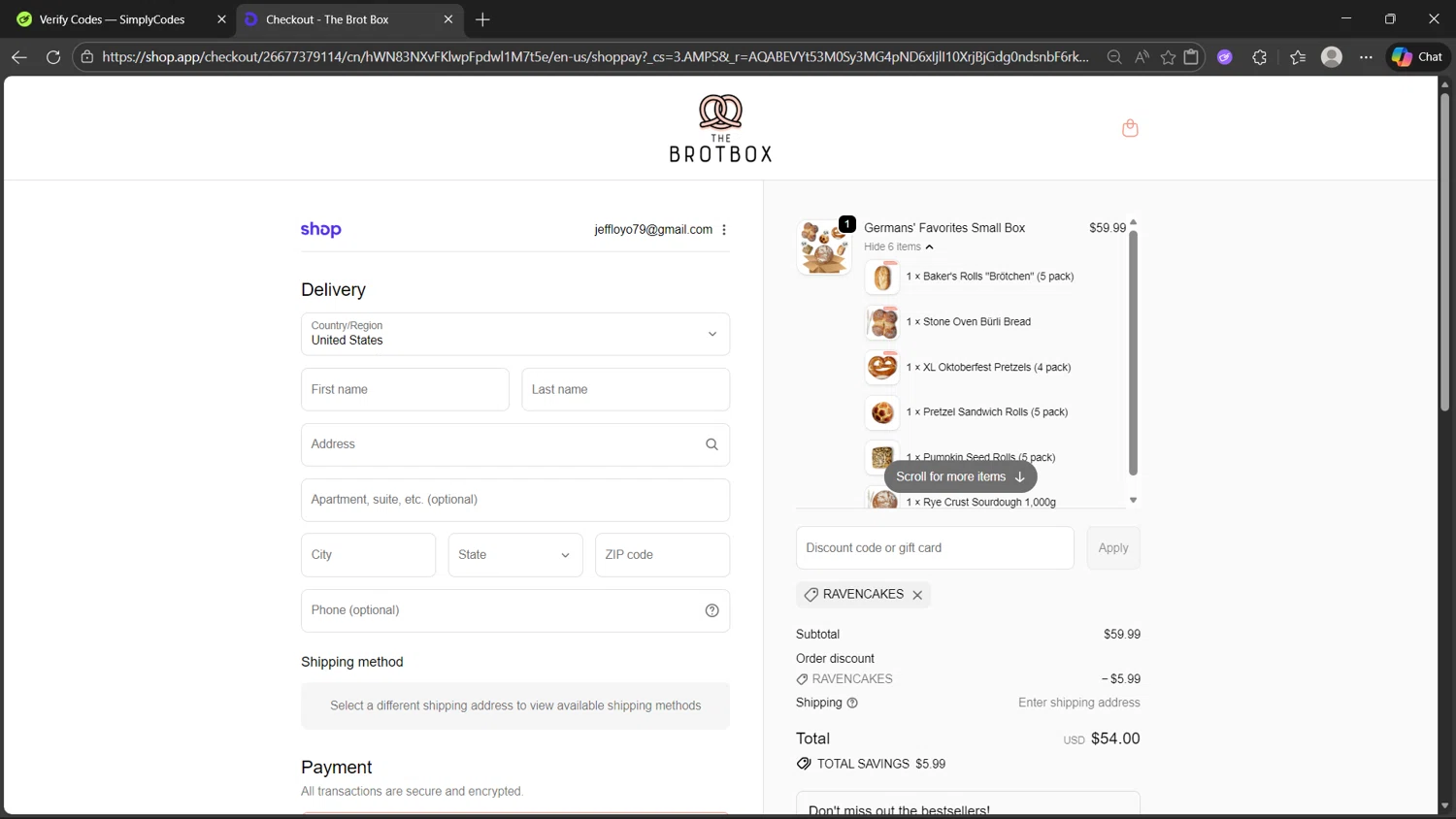This screenshot has height=819, width=1456.
Task: Open the purple extension icon
Action: tap(1225, 57)
